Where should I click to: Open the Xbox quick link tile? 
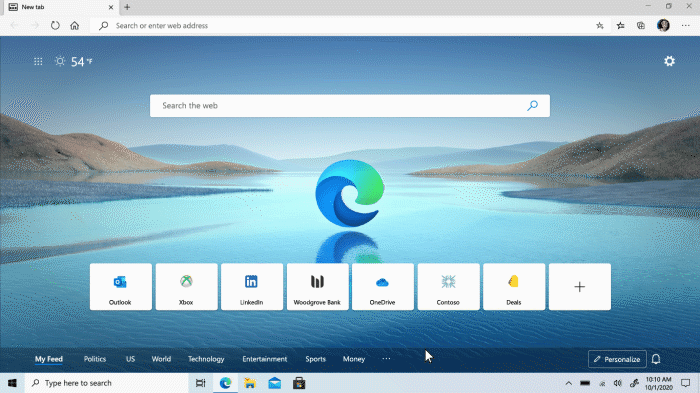click(187, 287)
